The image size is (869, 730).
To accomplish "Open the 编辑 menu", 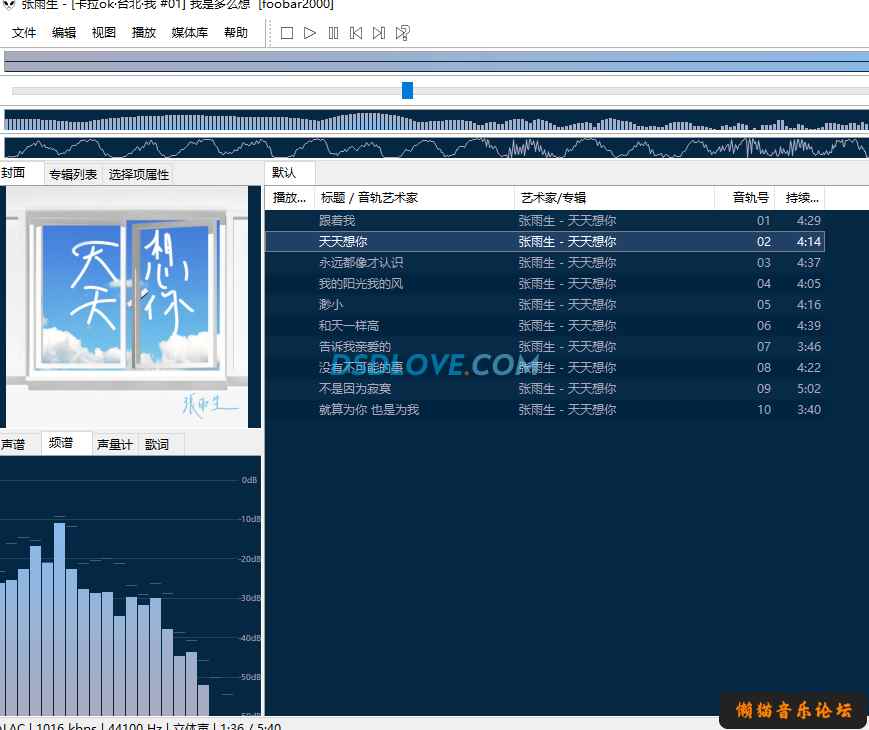I will click(x=64, y=33).
